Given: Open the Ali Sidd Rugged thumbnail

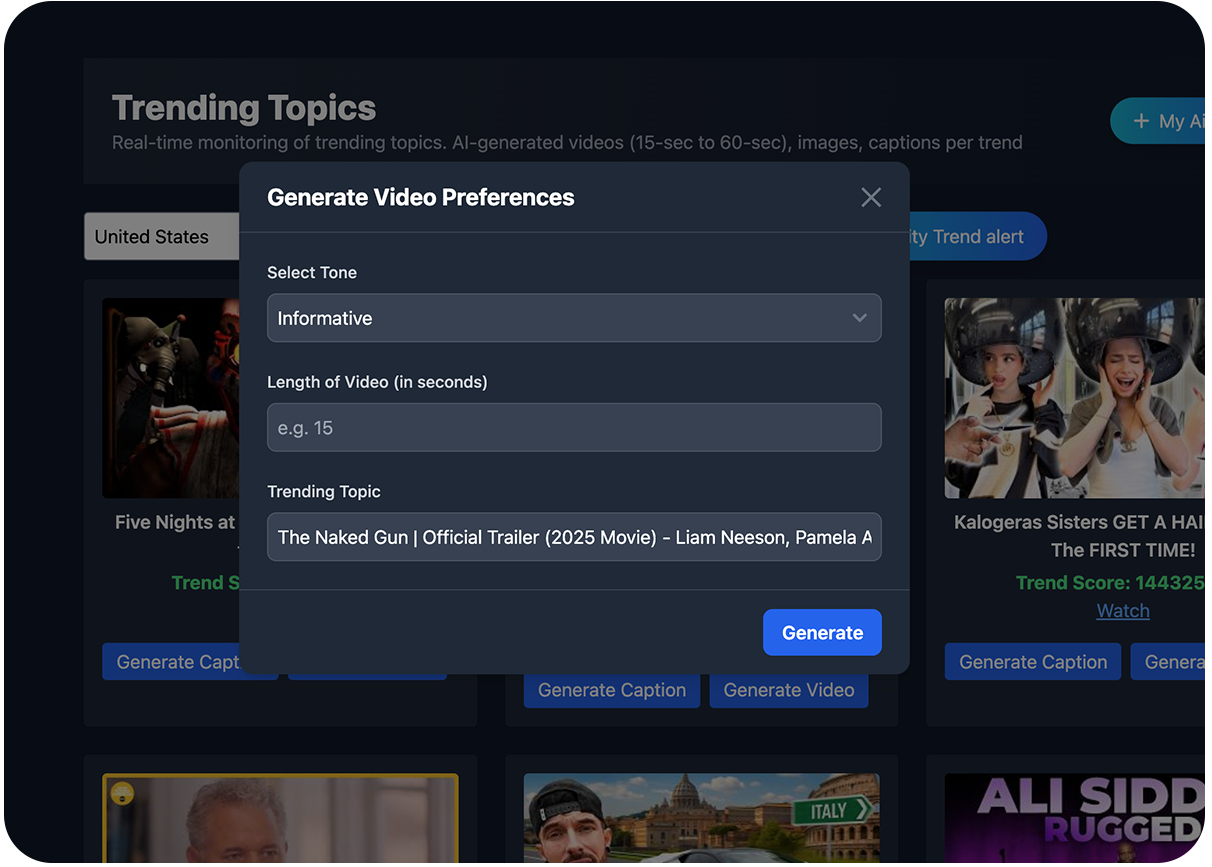Looking at the screenshot, I should [x=1073, y=817].
